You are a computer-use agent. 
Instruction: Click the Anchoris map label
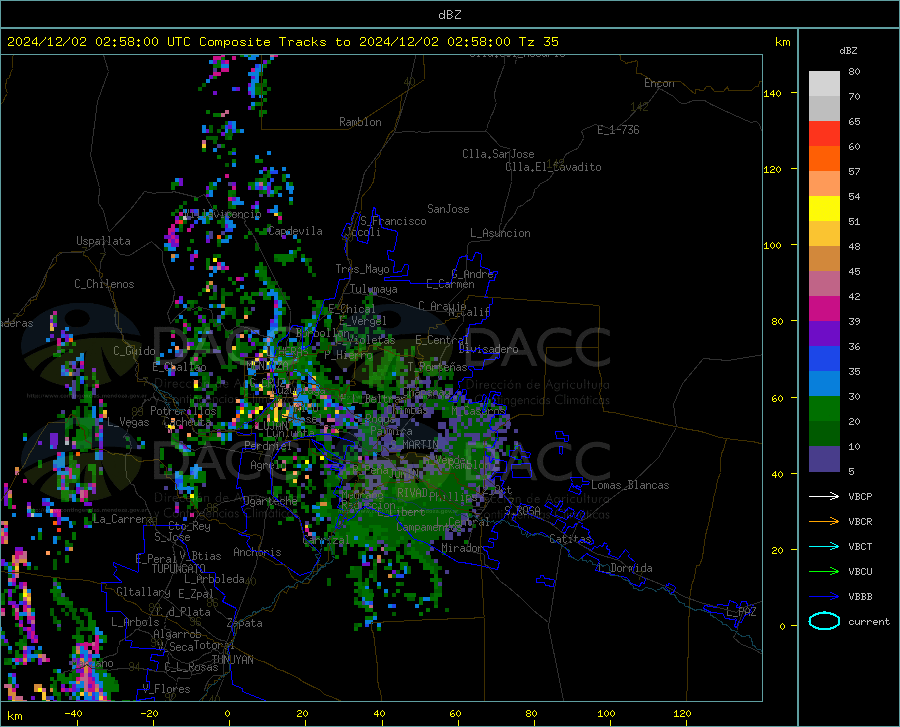[257, 552]
